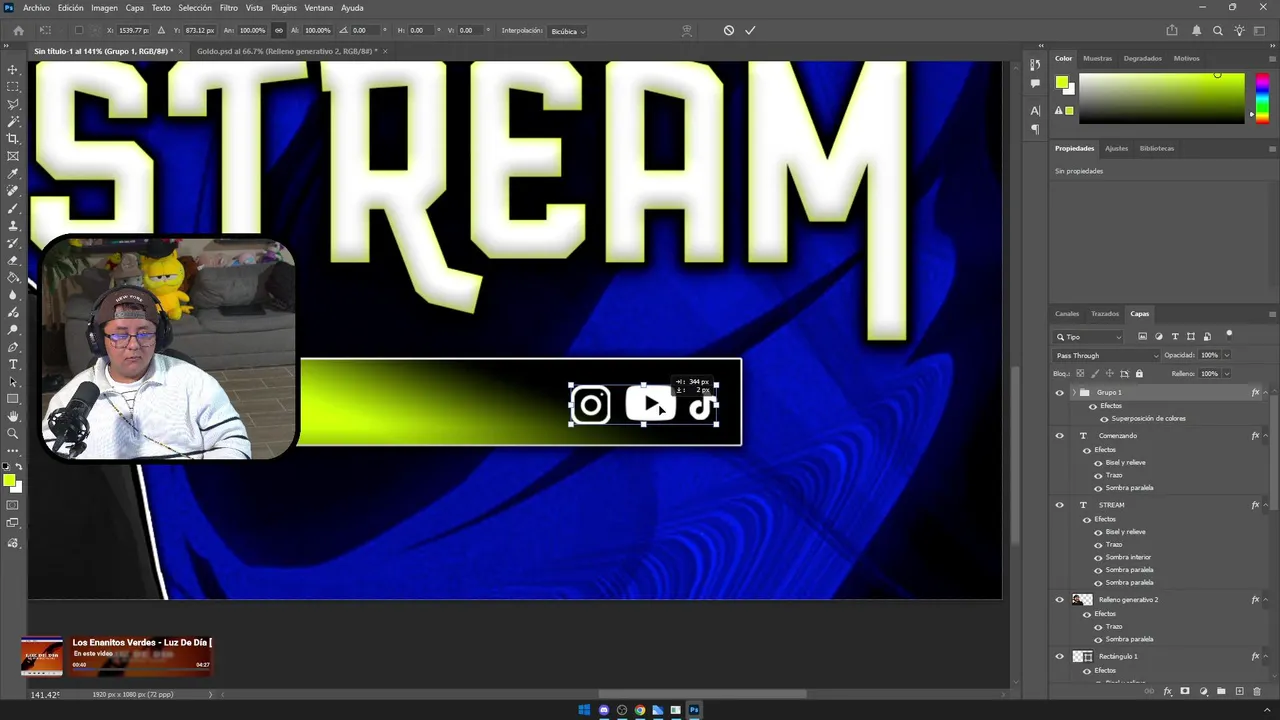The height and width of the screenshot is (720, 1280).
Task: Select the Rectangular Marquee tool
Action: pos(13,87)
